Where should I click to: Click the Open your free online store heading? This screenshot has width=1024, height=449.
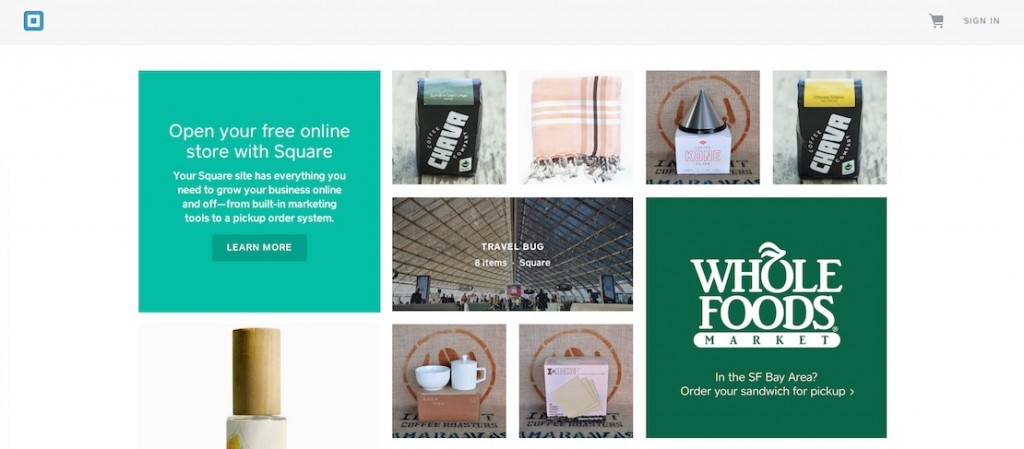pyautogui.click(x=259, y=141)
